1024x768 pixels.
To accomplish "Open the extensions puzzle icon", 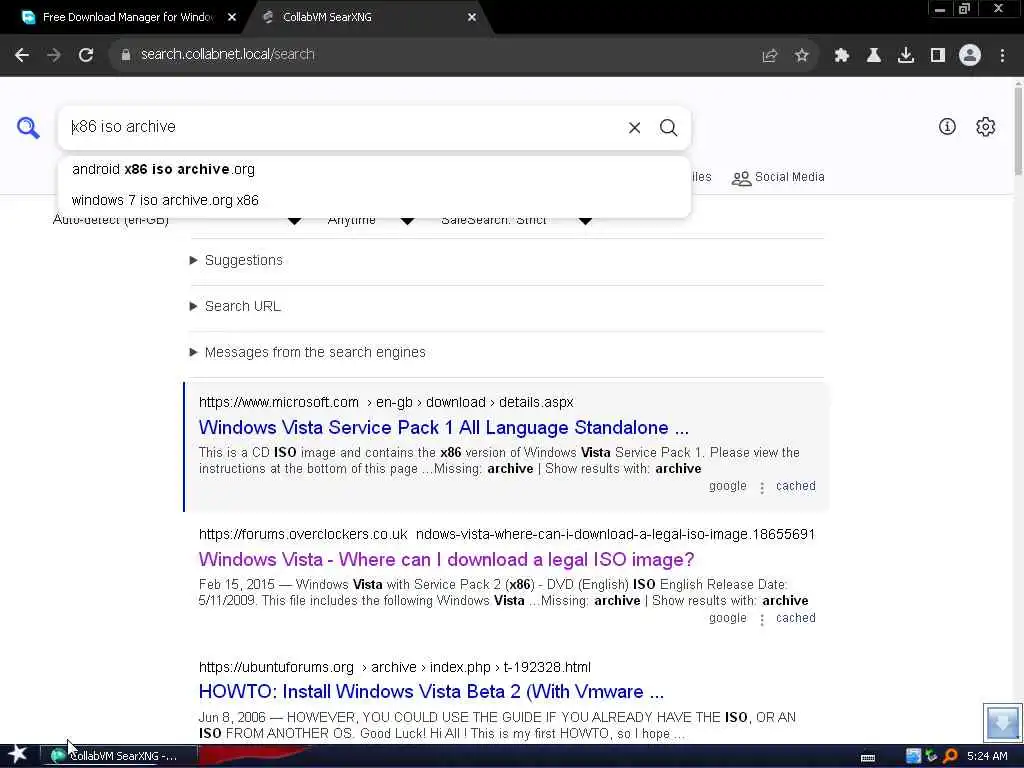I will pyautogui.click(x=841, y=56).
